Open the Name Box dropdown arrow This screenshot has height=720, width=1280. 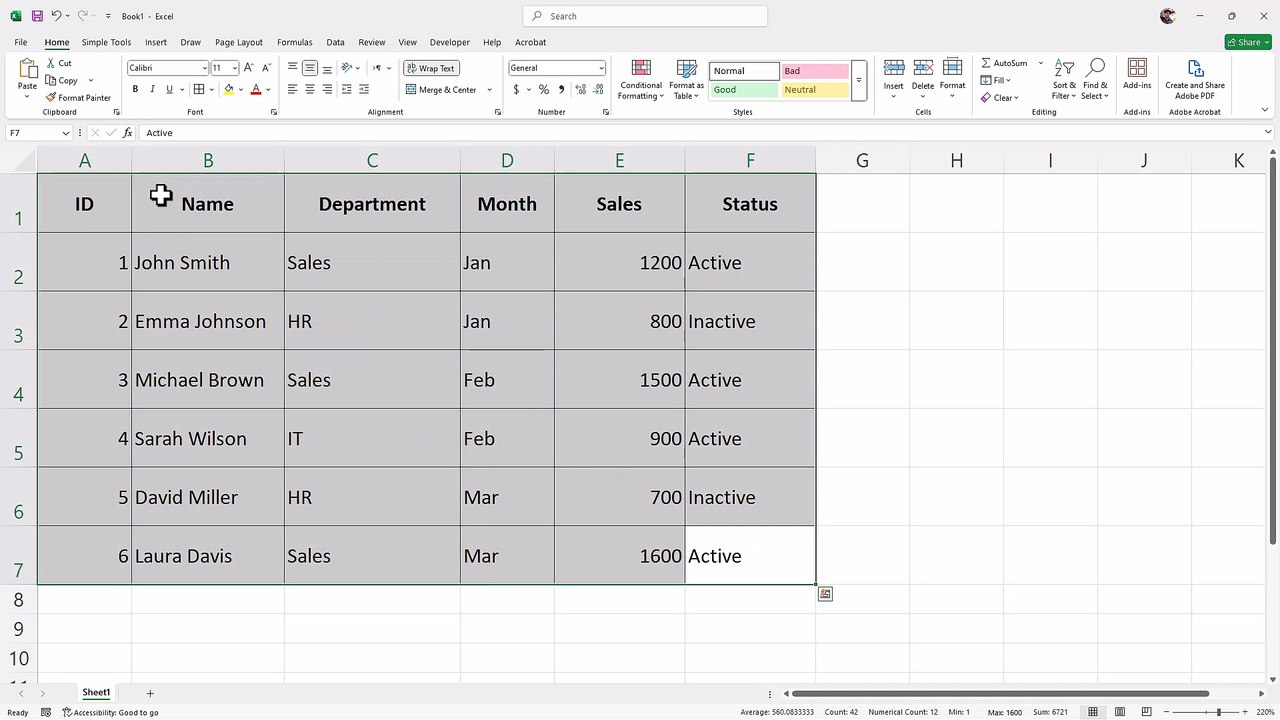[x=66, y=133]
